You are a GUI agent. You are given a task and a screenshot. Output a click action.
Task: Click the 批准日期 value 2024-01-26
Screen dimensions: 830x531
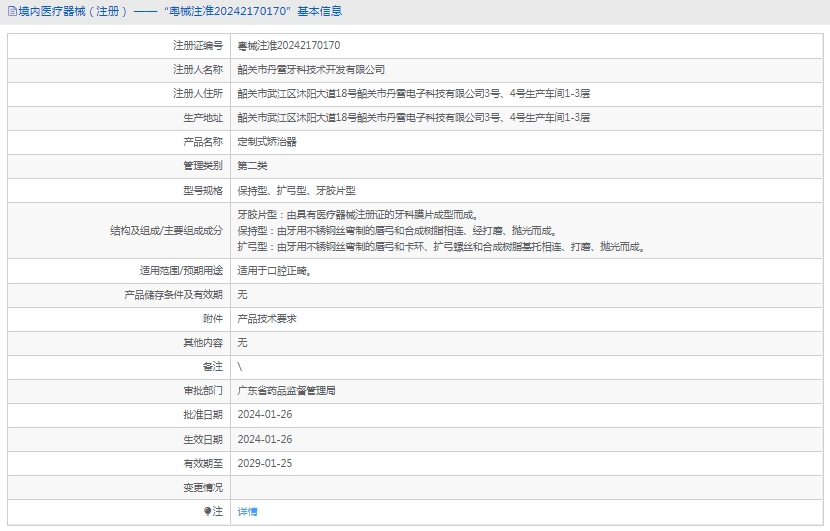264,415
